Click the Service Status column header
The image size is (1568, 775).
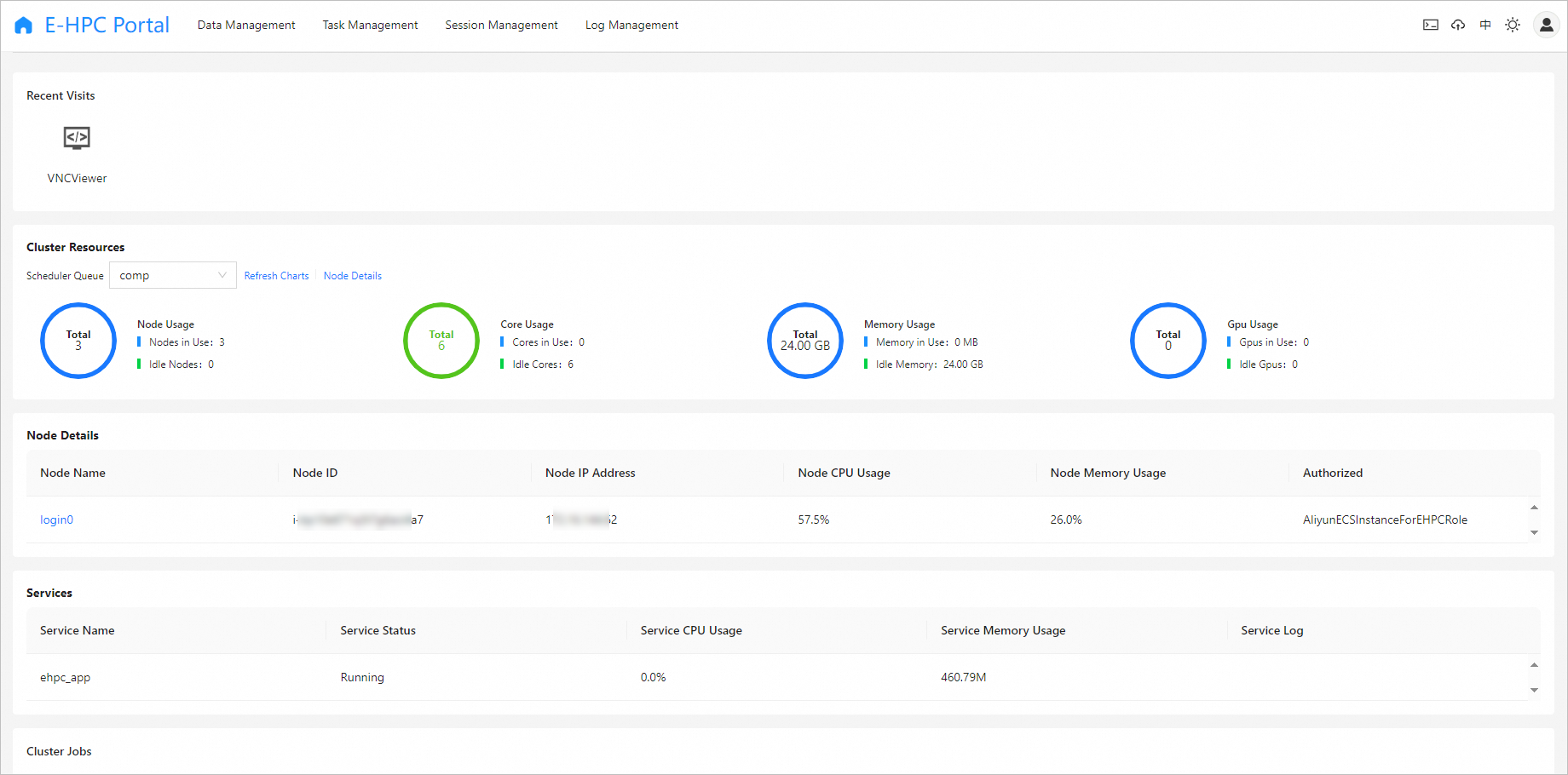tap(378, 630)
